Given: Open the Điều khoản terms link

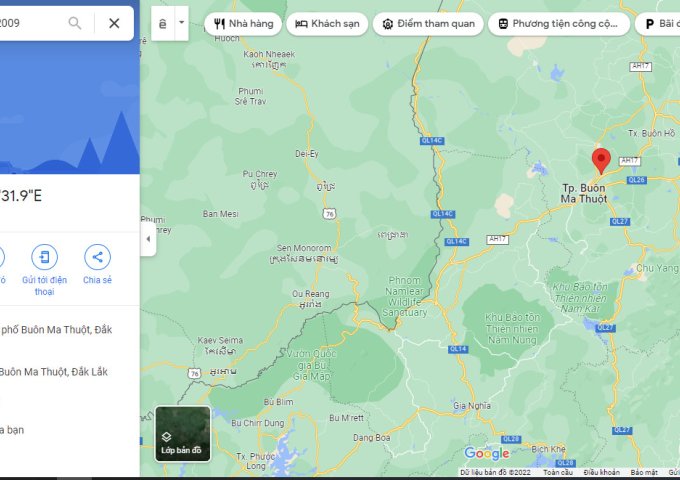Looking at the screenshot, I should [602, 472].
